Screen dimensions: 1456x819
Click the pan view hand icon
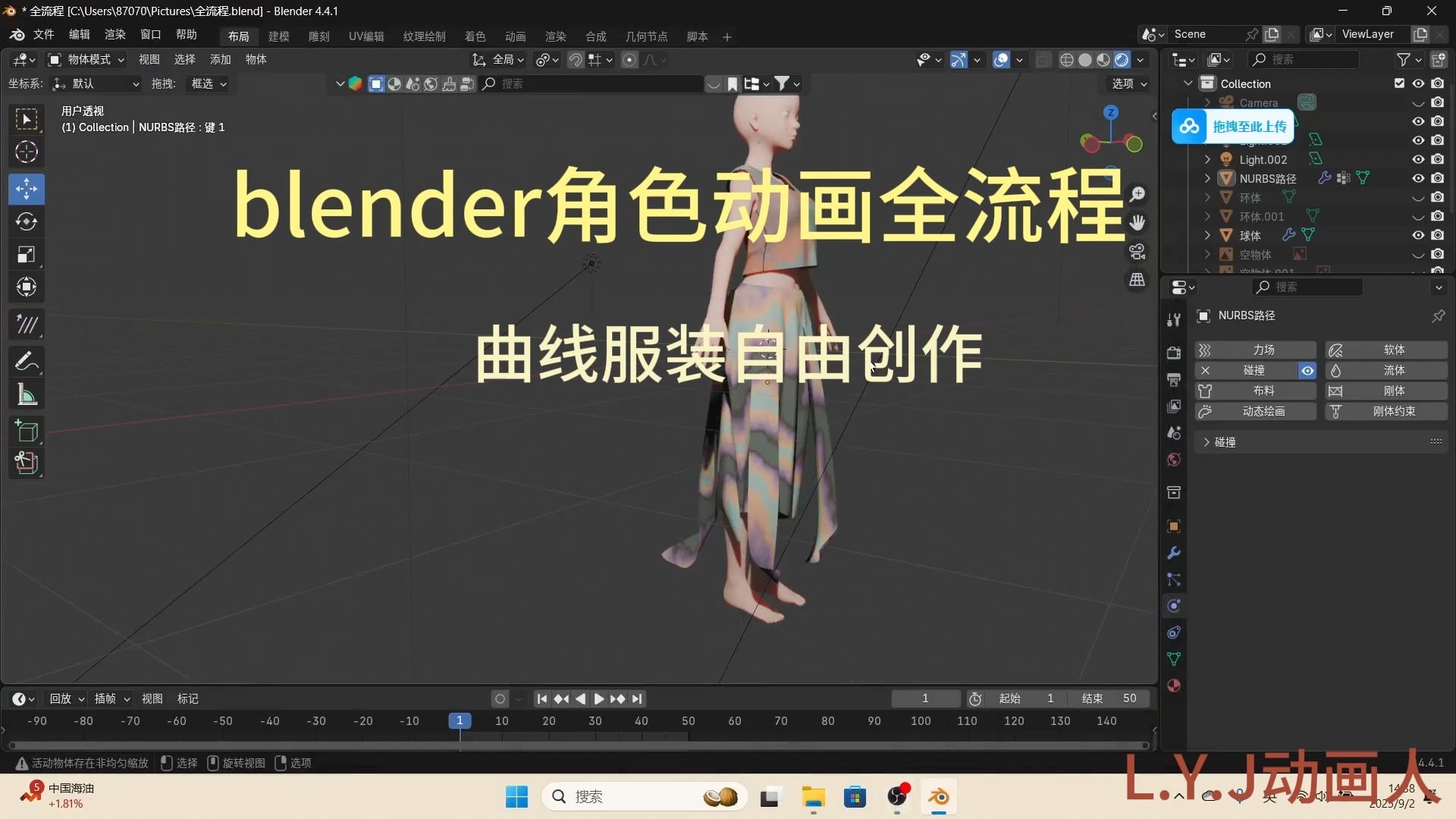click(1137, 223)
